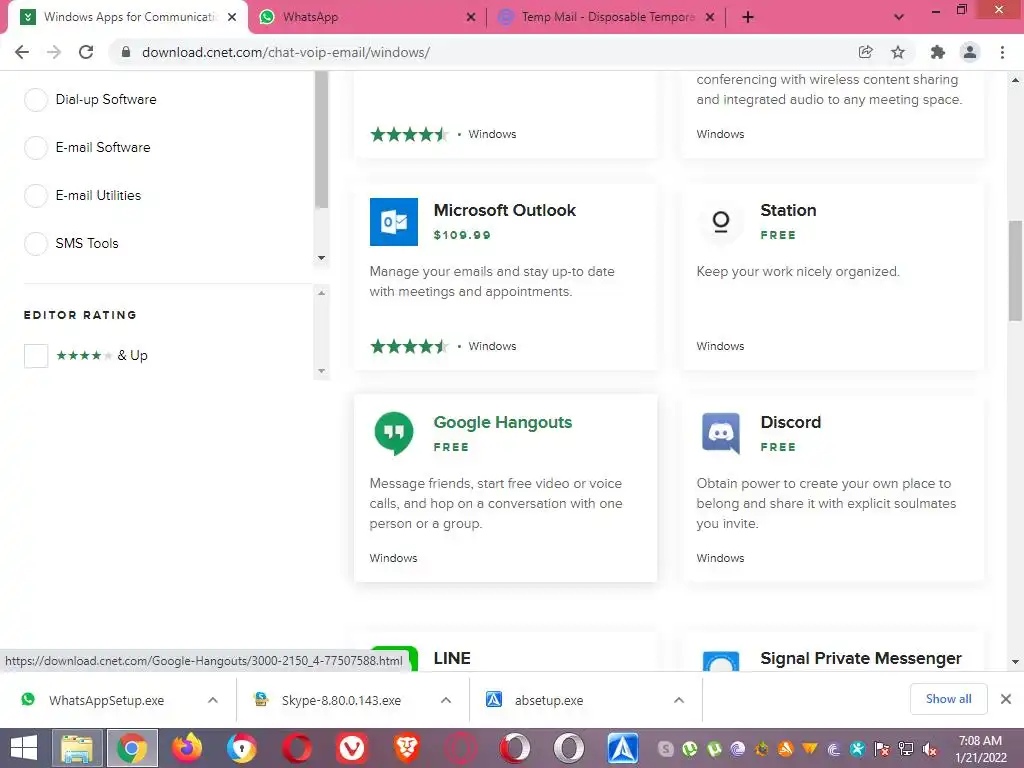The image size is (1024, 768).
Task: Launch Firefox from the taskbar
Action: tap(187, 748)
